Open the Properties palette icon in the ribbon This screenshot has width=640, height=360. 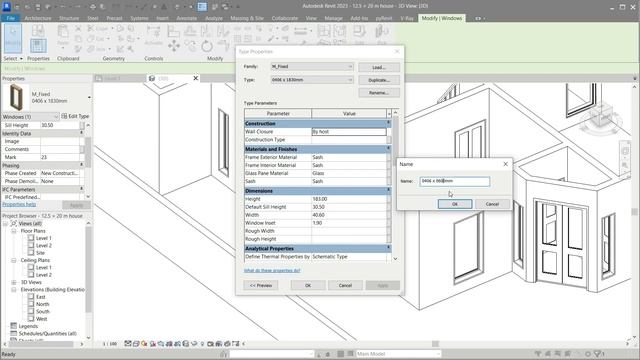pos(38,46)
